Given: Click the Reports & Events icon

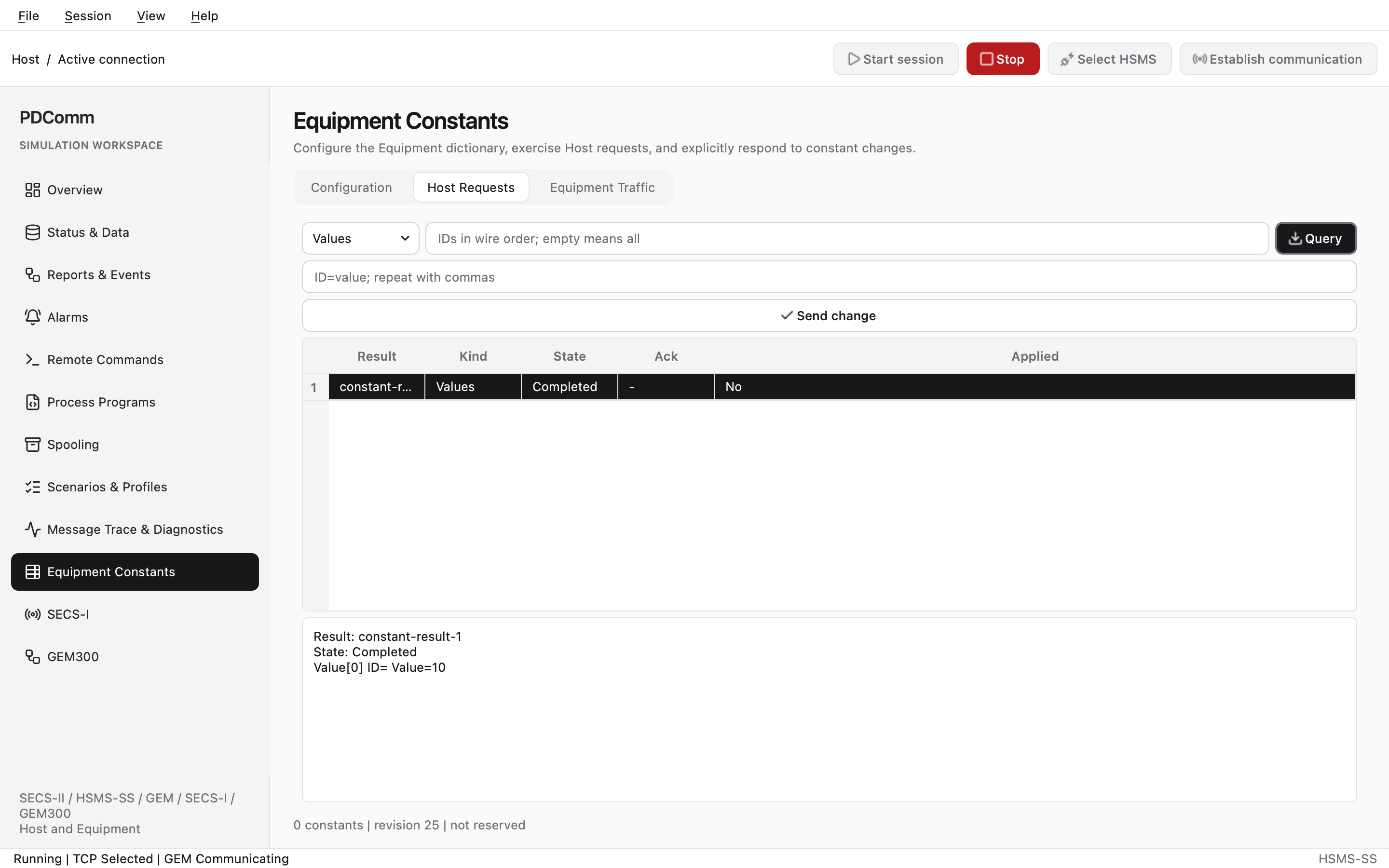Looking at the screenshot, I should [x=33, y=275].
